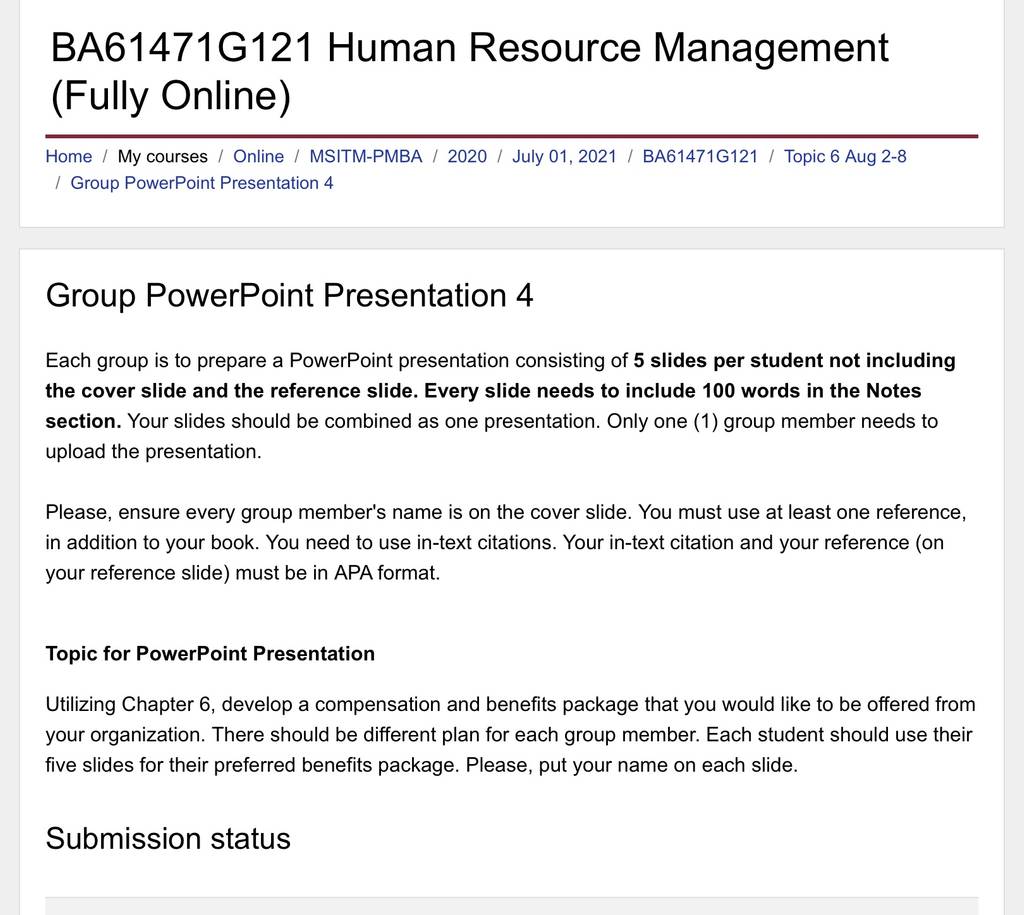Open the July 01, 2021 breadcrumb link
Image resolution: width=1024 pixels, height=915 pixels.
564,157
